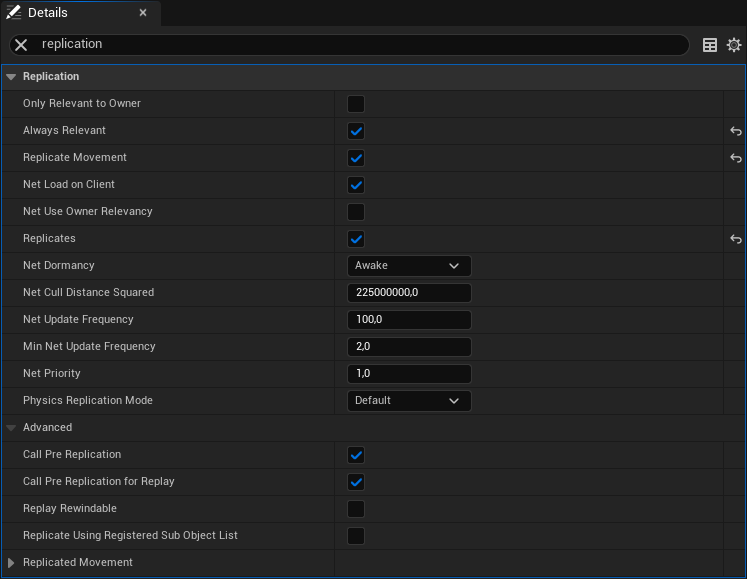Open the property matrix table view icon
This screenshot has width=747, height=579.
click(710, 45)
